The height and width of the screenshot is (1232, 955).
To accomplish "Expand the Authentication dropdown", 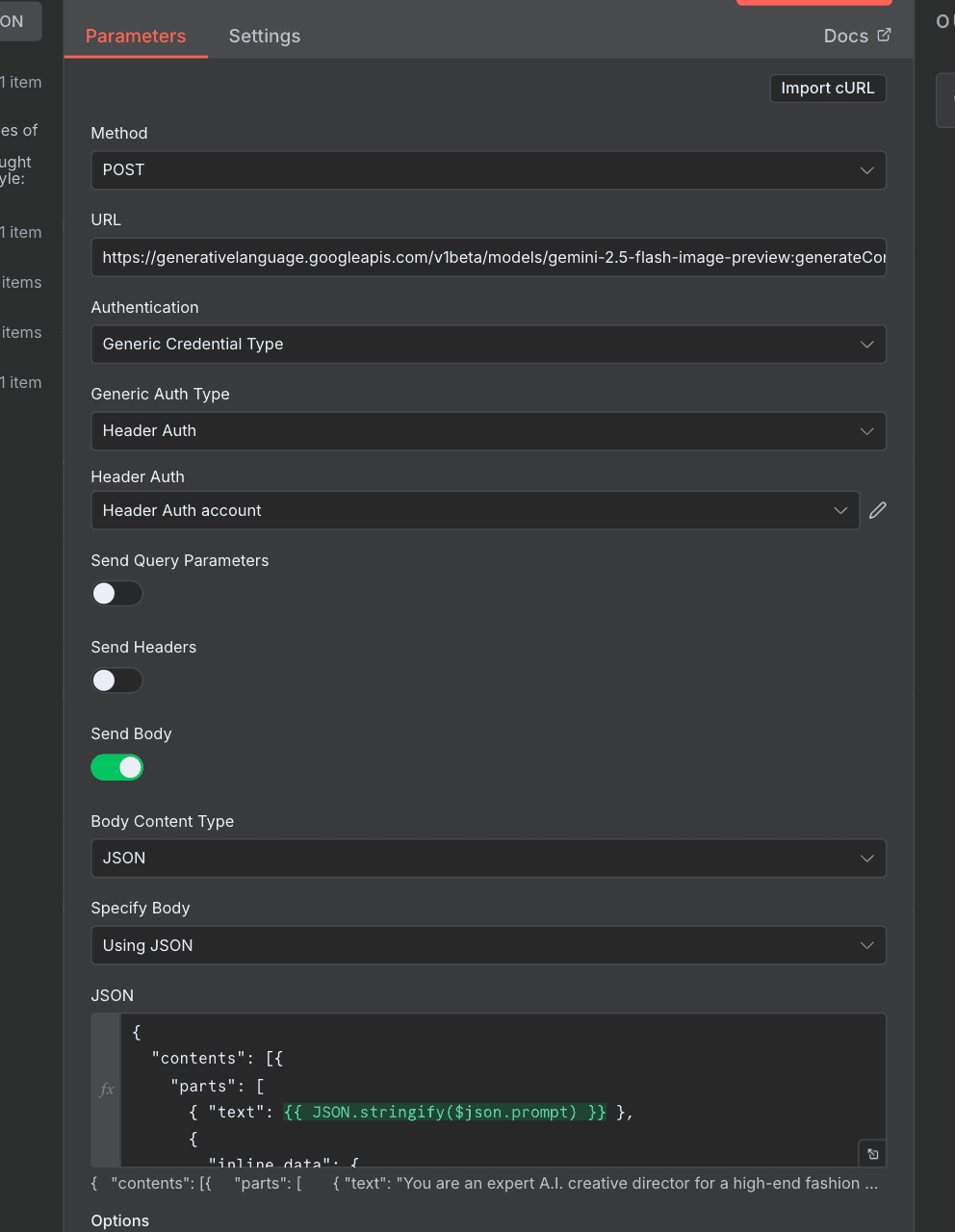I will [487, 345].
